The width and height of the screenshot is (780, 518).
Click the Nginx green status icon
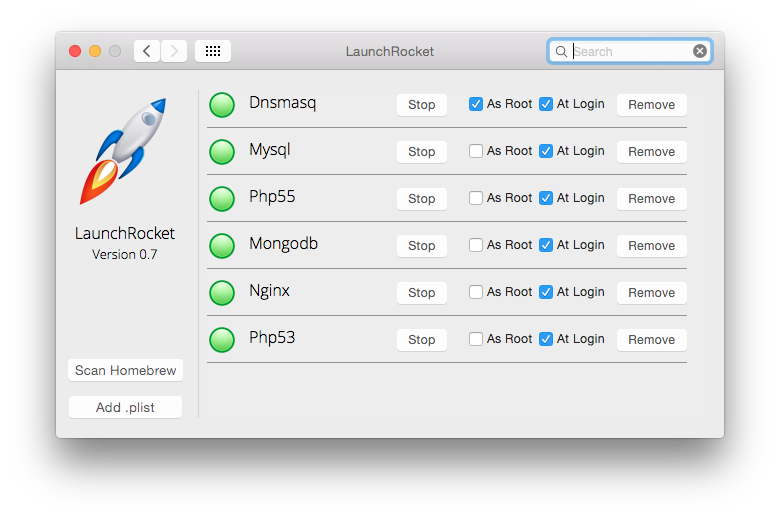[222, 292]
